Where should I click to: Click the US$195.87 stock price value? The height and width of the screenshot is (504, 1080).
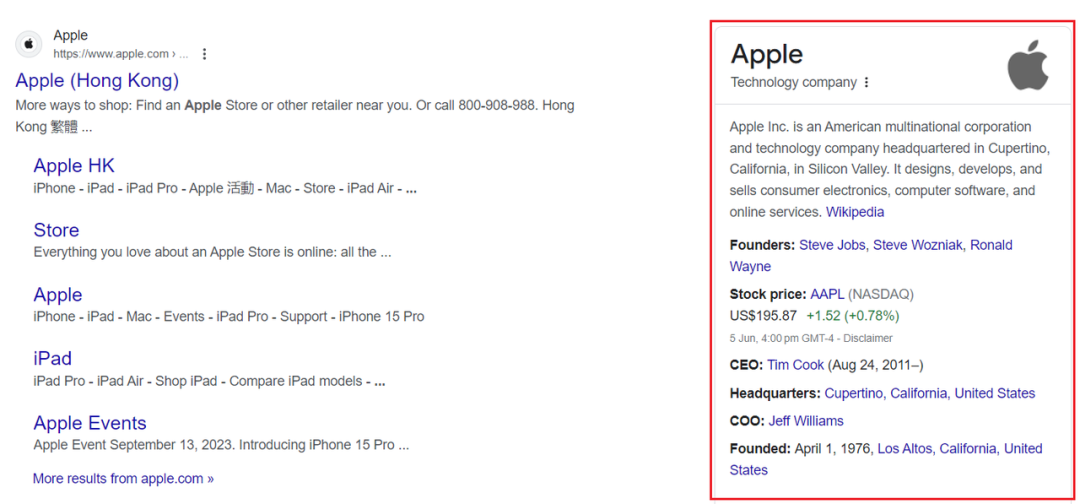coord(763,316)
